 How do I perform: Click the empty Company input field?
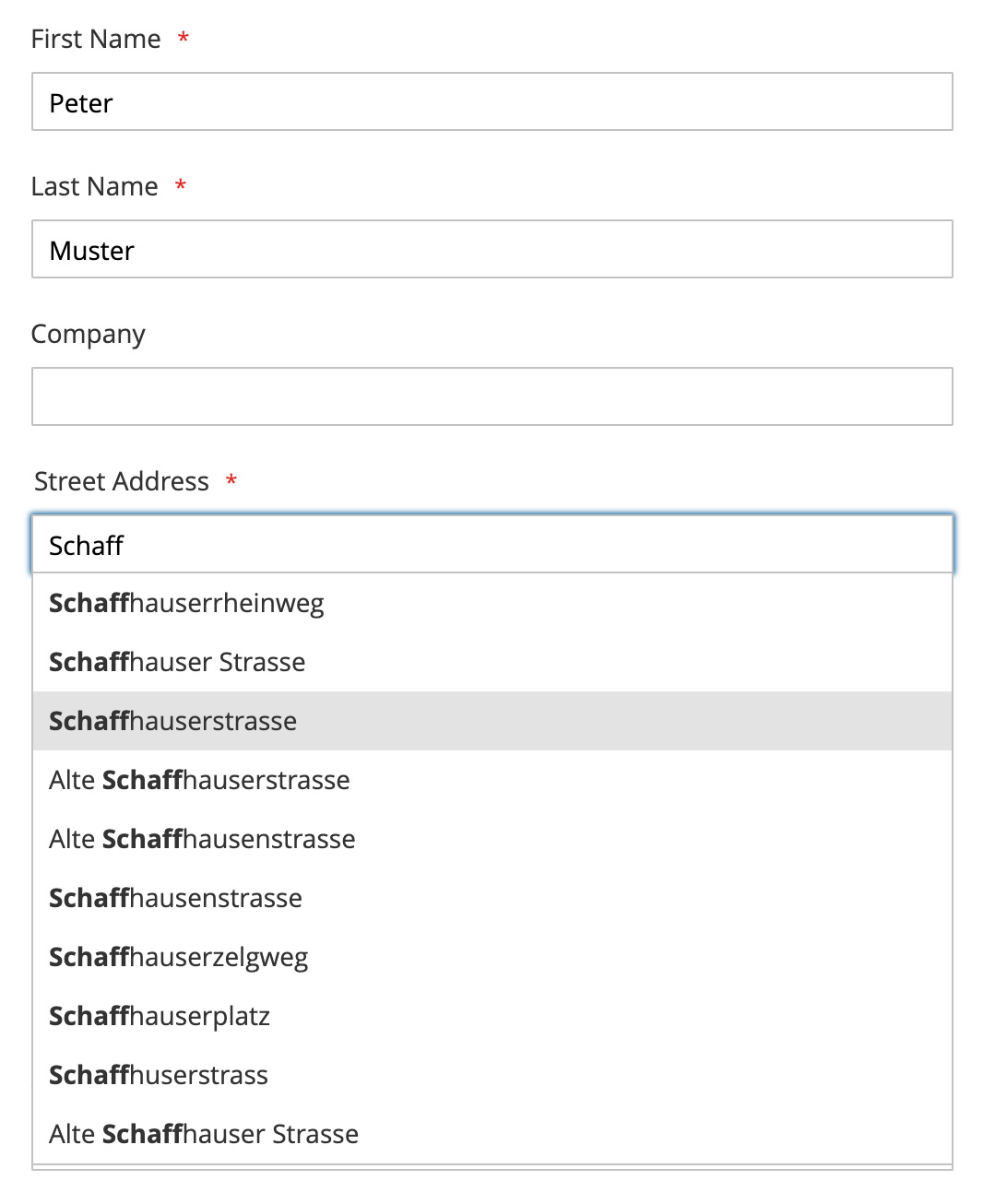click(492, 396)
